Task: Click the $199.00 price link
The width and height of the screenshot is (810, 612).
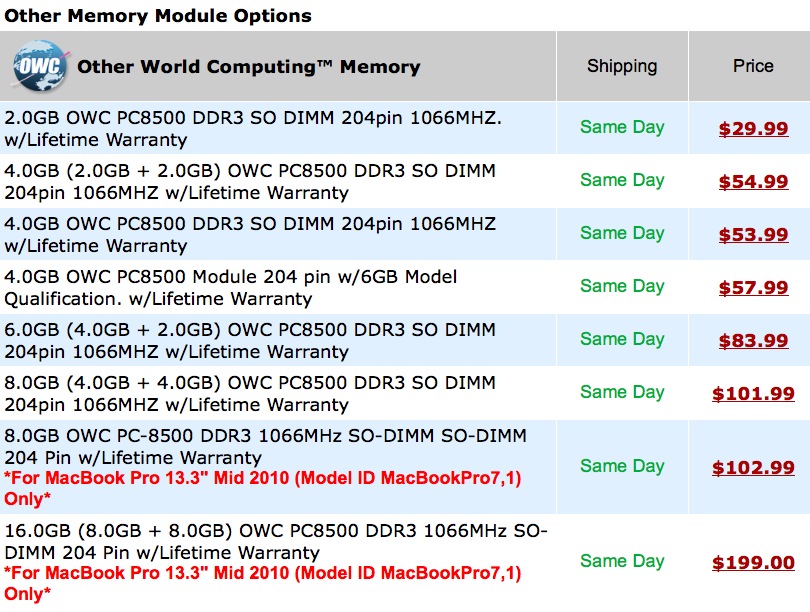Action: click(753, 562)
